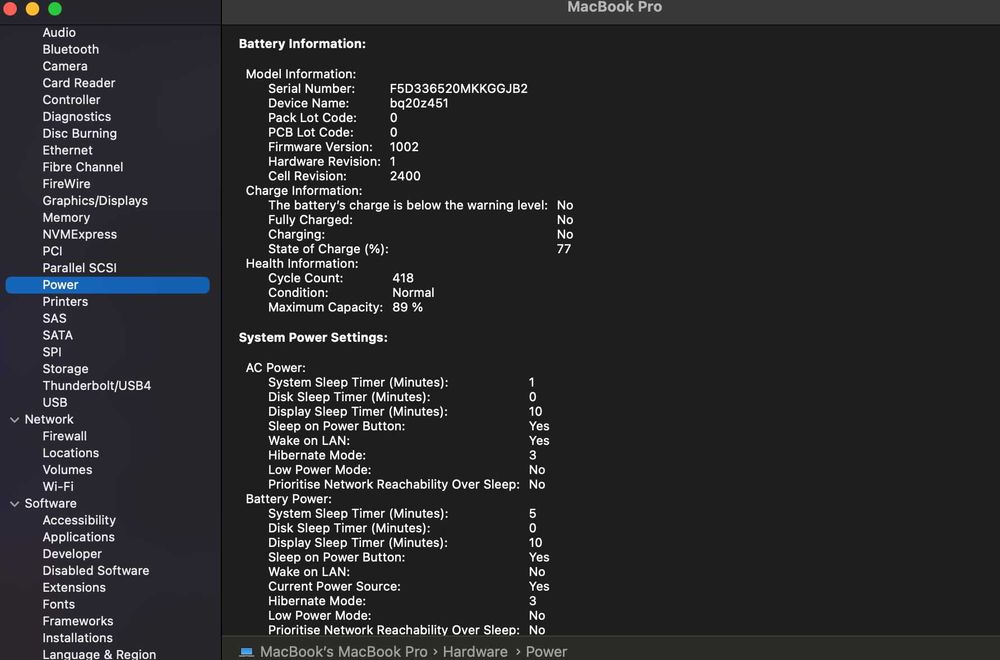
Task: Select Power in the sidebar
Action: click(x=60, y=285)
